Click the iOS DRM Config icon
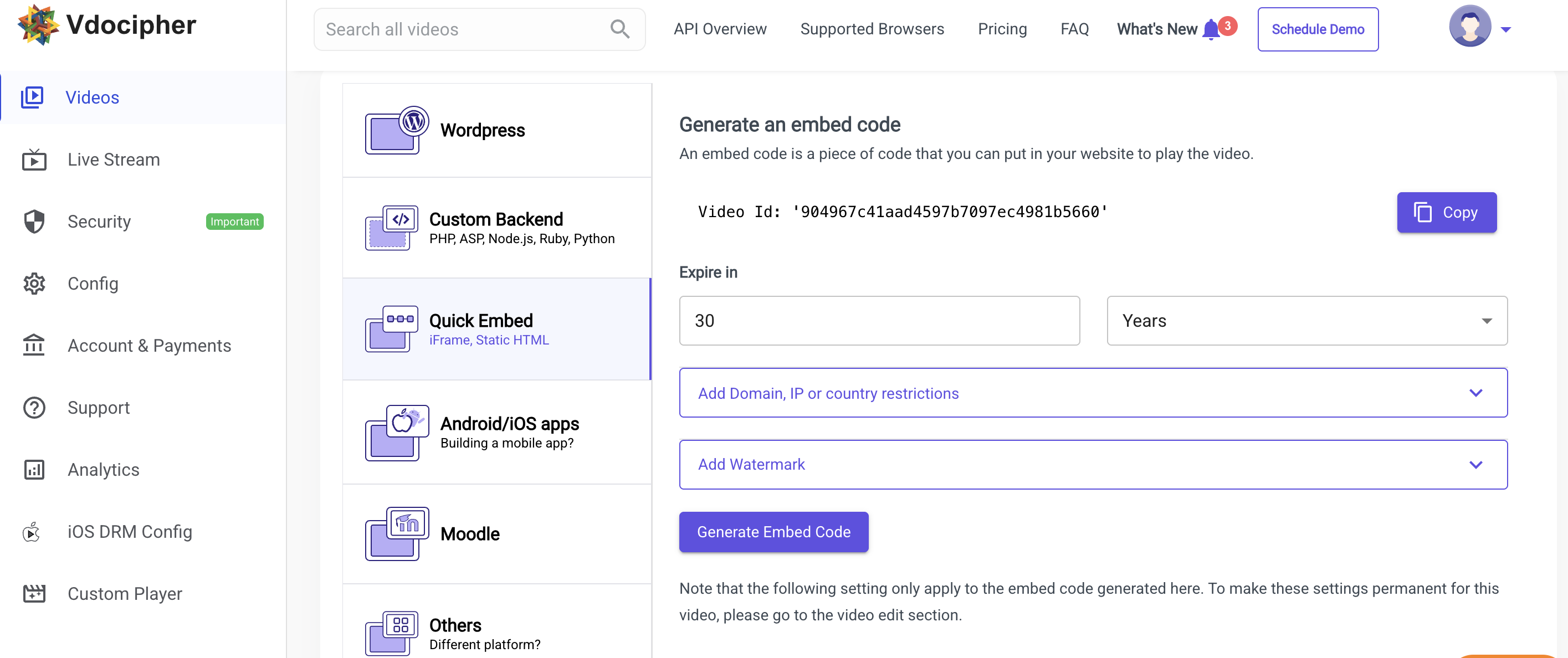Viewport: 1568px width, 658px height. [32, 531]
